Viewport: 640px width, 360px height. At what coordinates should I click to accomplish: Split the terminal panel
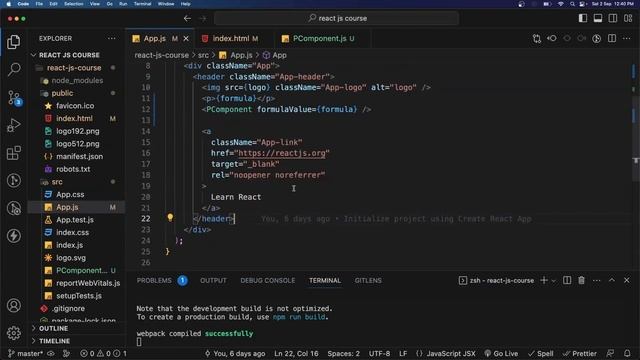567,280
